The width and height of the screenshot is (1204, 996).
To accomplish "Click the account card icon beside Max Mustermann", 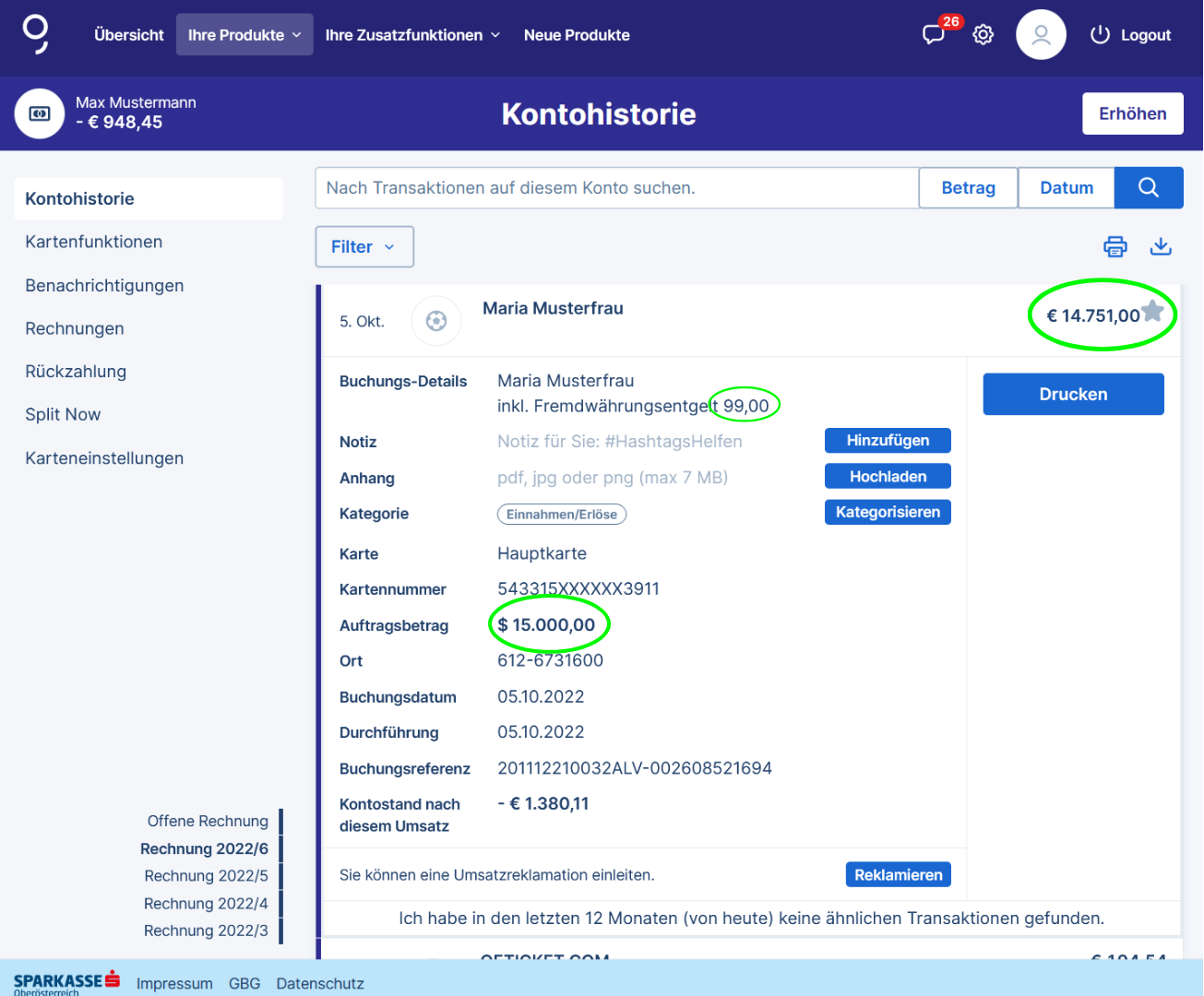I will coord(40,113).
